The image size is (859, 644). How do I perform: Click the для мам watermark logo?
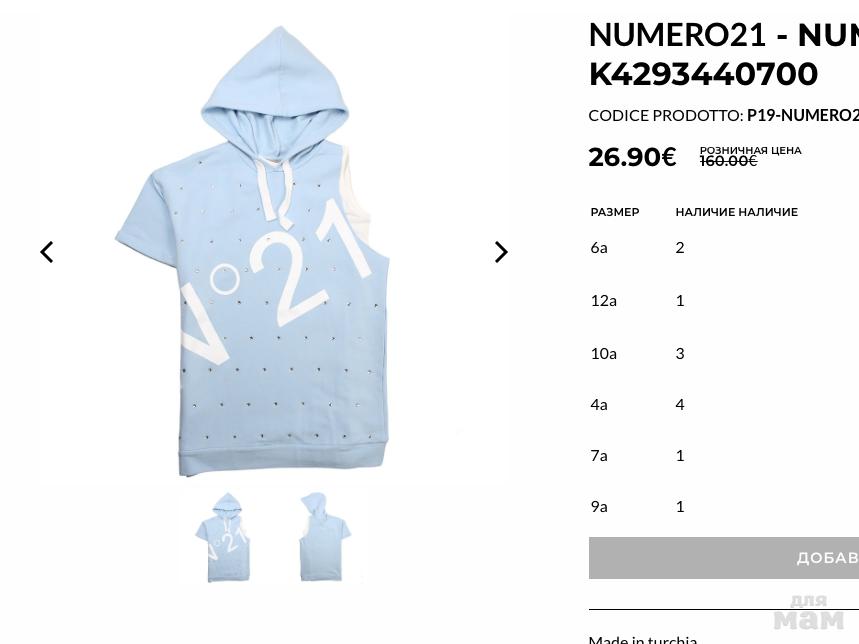[809, 613]
